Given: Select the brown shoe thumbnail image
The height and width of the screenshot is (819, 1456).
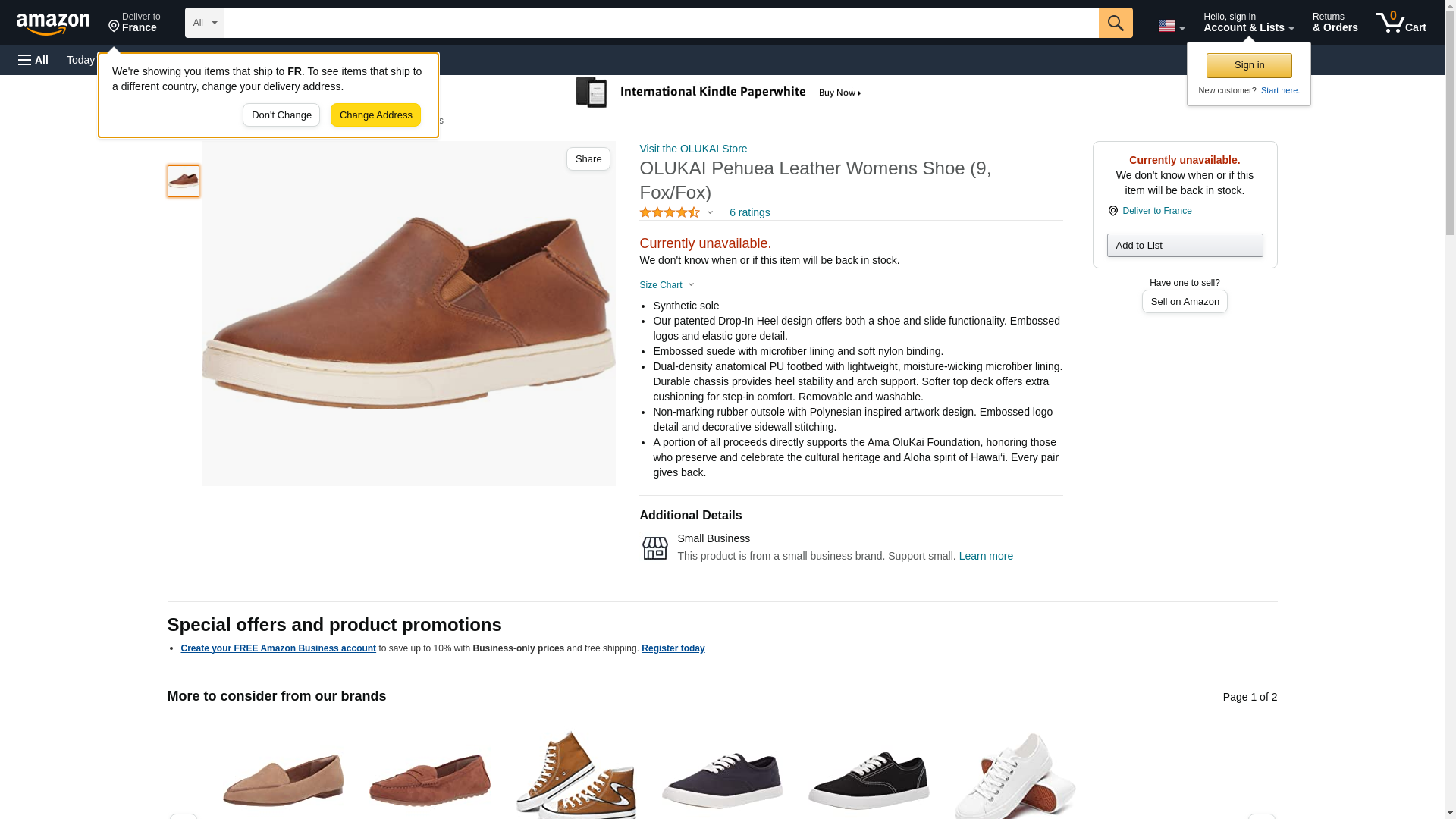Looking at the screenshot, I should (184, 181).
